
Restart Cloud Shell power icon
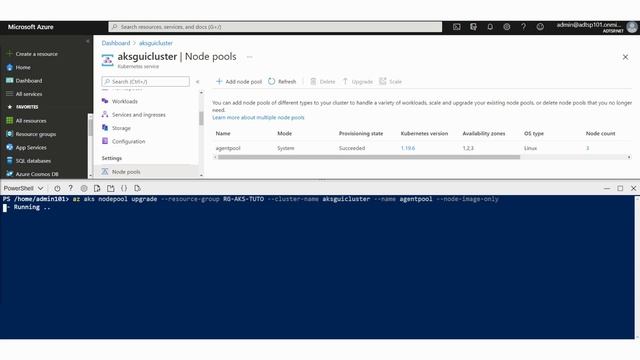pos(57,188)
